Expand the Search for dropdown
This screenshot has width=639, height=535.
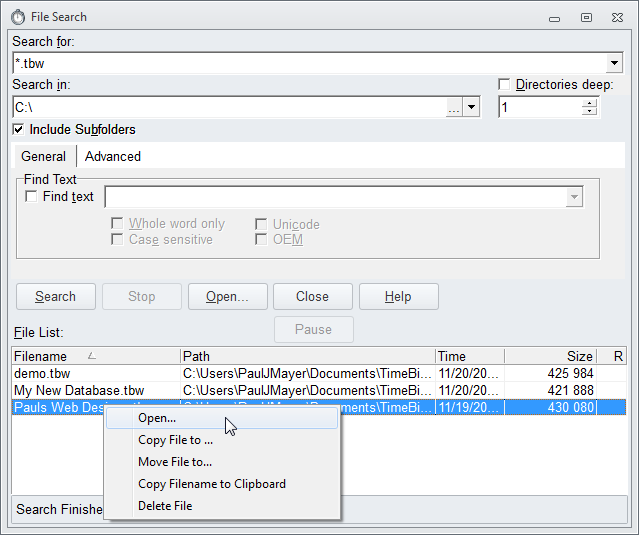click(614, 63)
